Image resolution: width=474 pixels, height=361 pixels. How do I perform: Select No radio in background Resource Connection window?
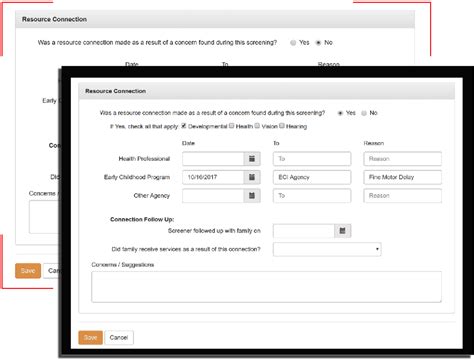[318, 43]
